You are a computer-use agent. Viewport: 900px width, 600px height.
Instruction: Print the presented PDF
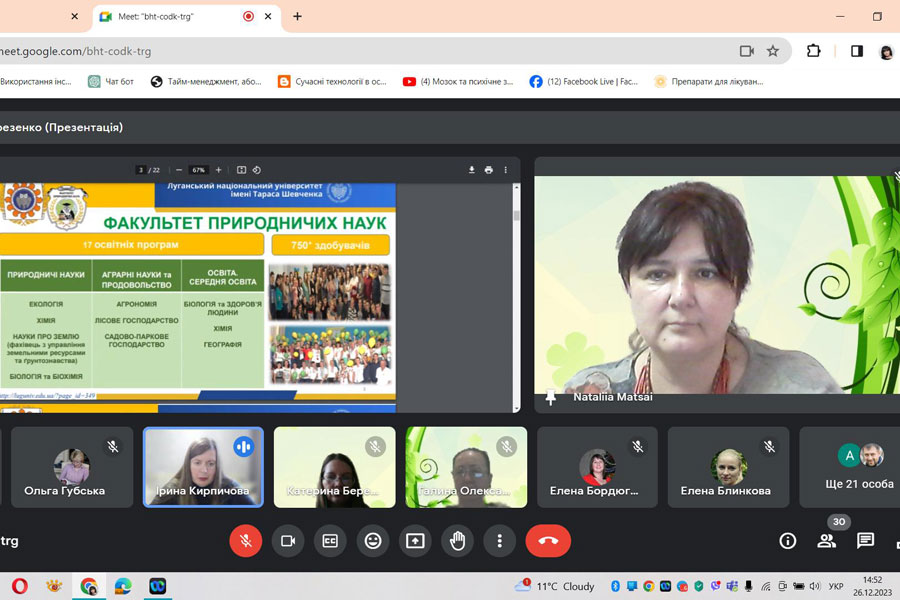pos(488,170)
